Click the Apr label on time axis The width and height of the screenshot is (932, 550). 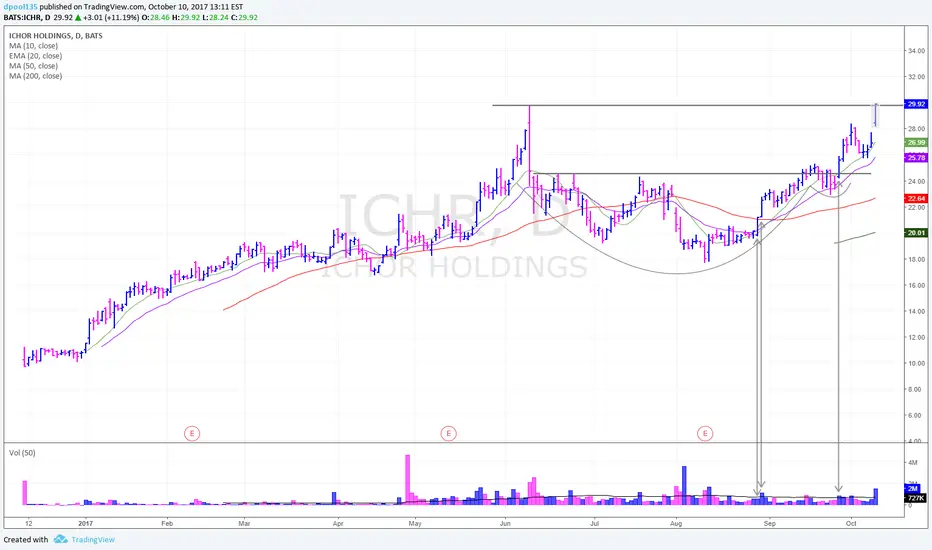click(x=338, y=524)
